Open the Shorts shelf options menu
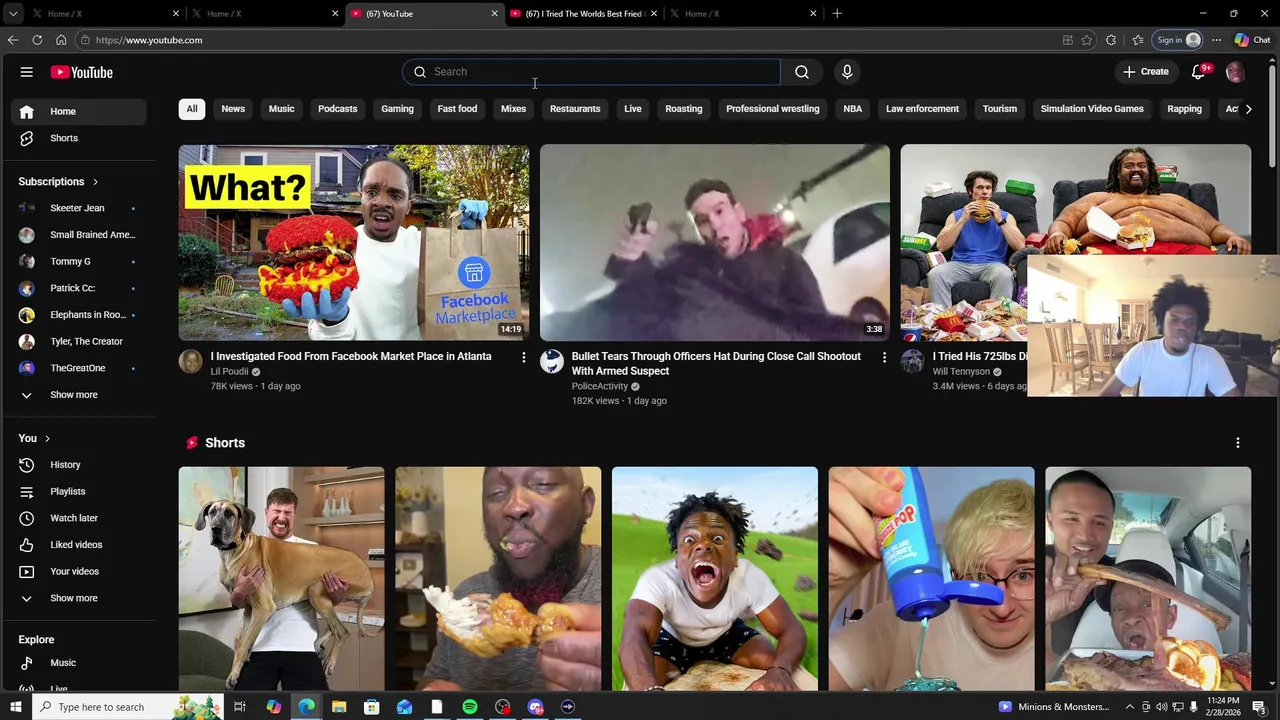The height and width of the screenshot is (720, 1280). pos(1238,443)
